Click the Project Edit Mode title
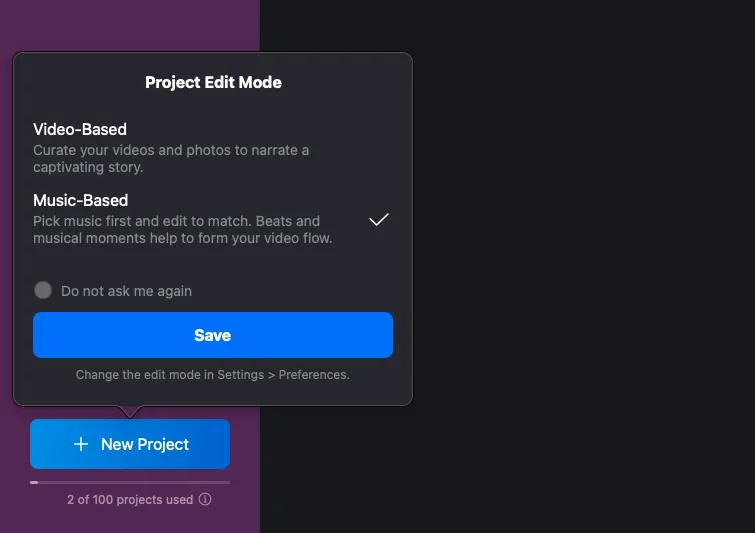This screenshot has height=533, width=755. (213, 82)
